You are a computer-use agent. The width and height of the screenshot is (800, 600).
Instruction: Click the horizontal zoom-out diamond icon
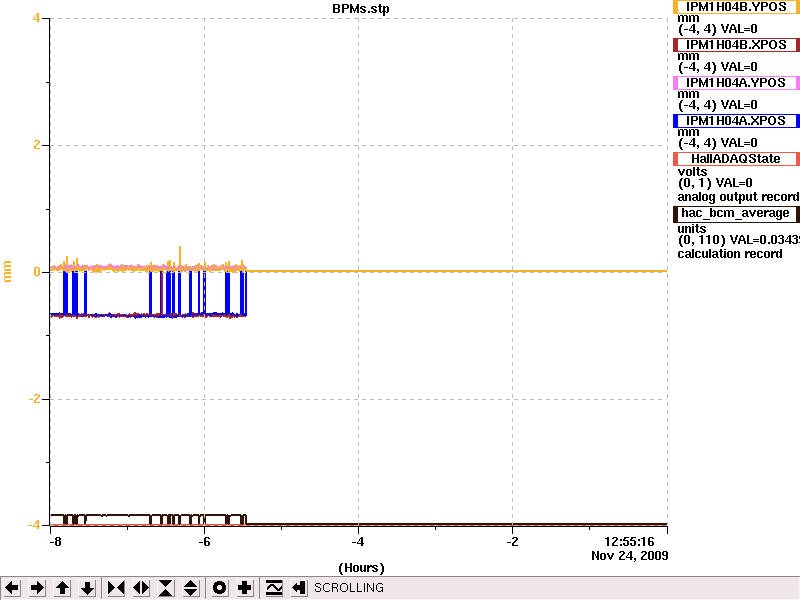(x=141, y=588)
